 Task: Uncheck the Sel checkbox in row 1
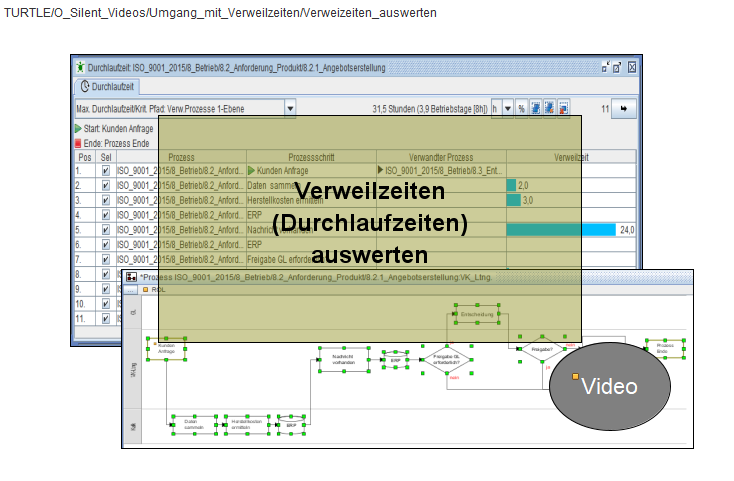click(106, 170)
